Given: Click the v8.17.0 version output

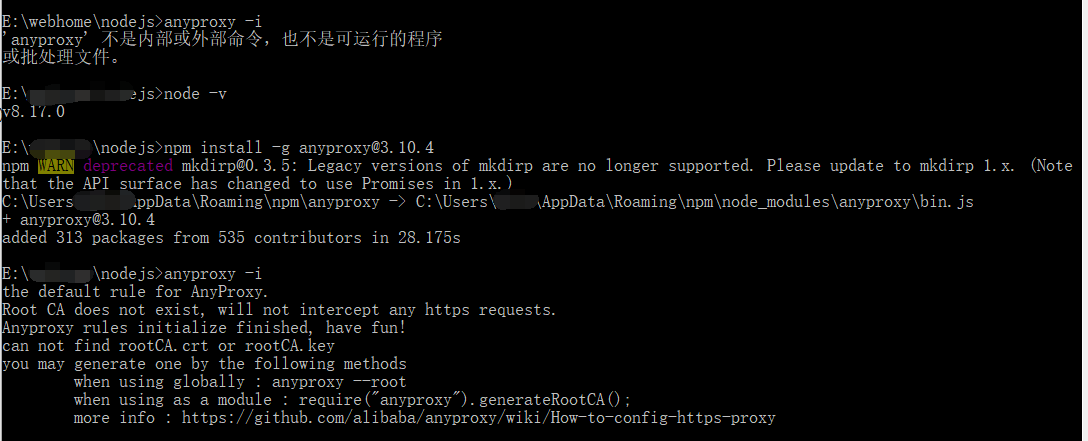Looking at the screenshot, I should [34, 112].
